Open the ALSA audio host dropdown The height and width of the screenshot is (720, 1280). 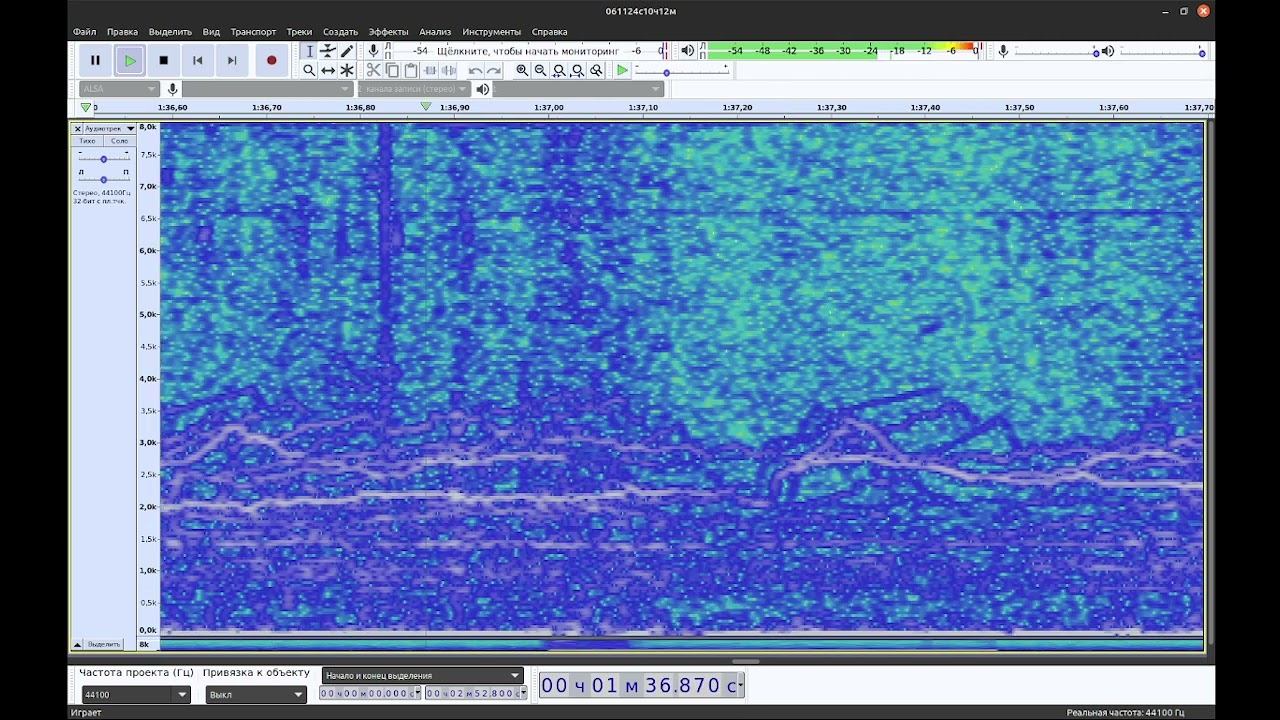[119, 89]
